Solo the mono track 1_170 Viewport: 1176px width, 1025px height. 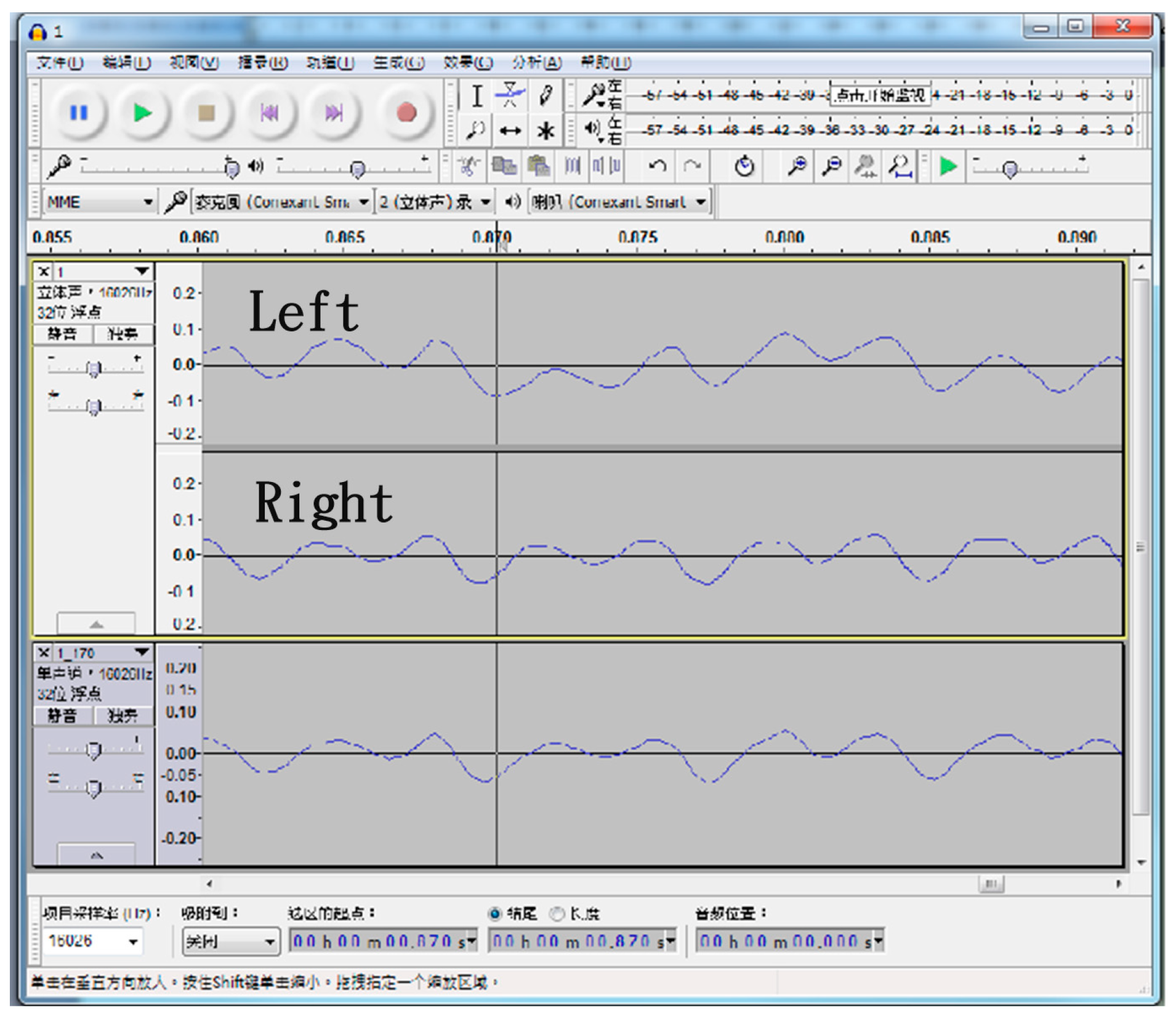coord(123,716)
